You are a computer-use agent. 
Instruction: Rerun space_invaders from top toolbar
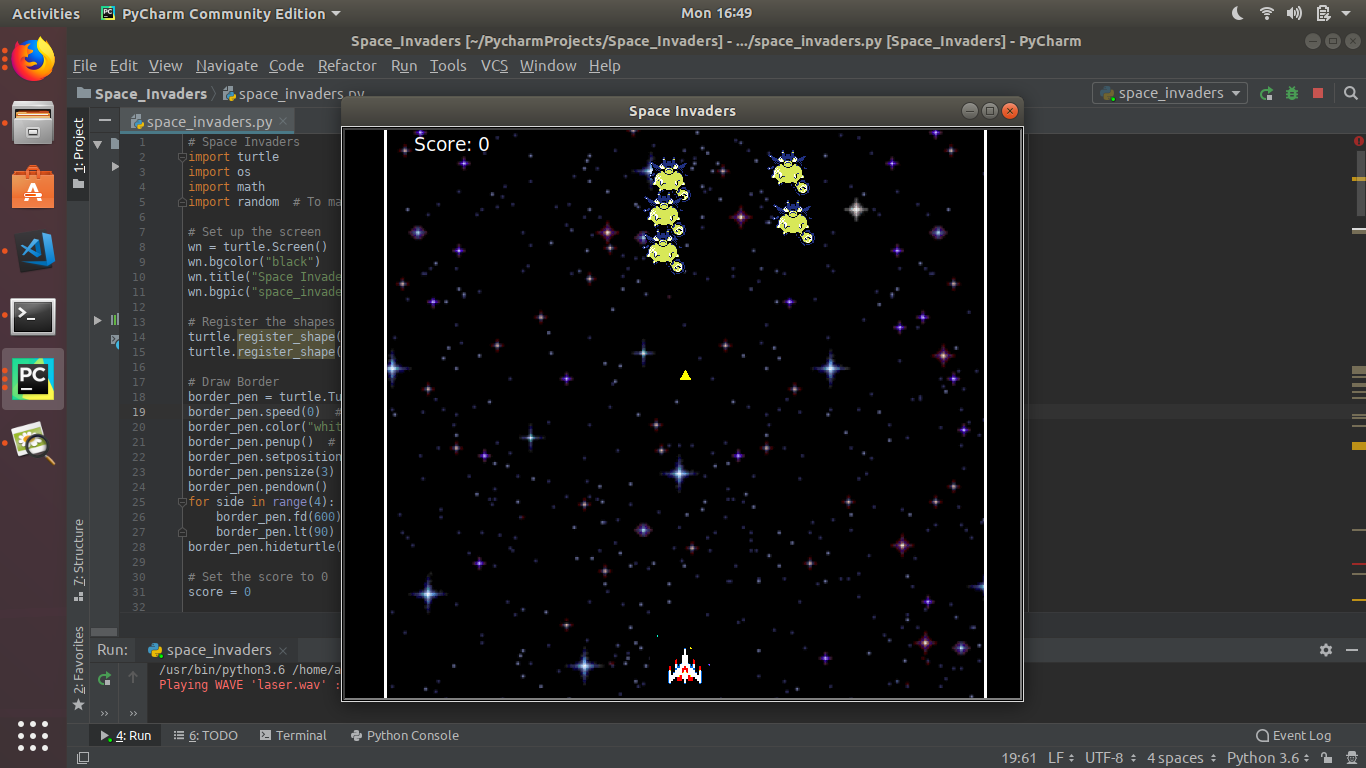pos(1266,93)
